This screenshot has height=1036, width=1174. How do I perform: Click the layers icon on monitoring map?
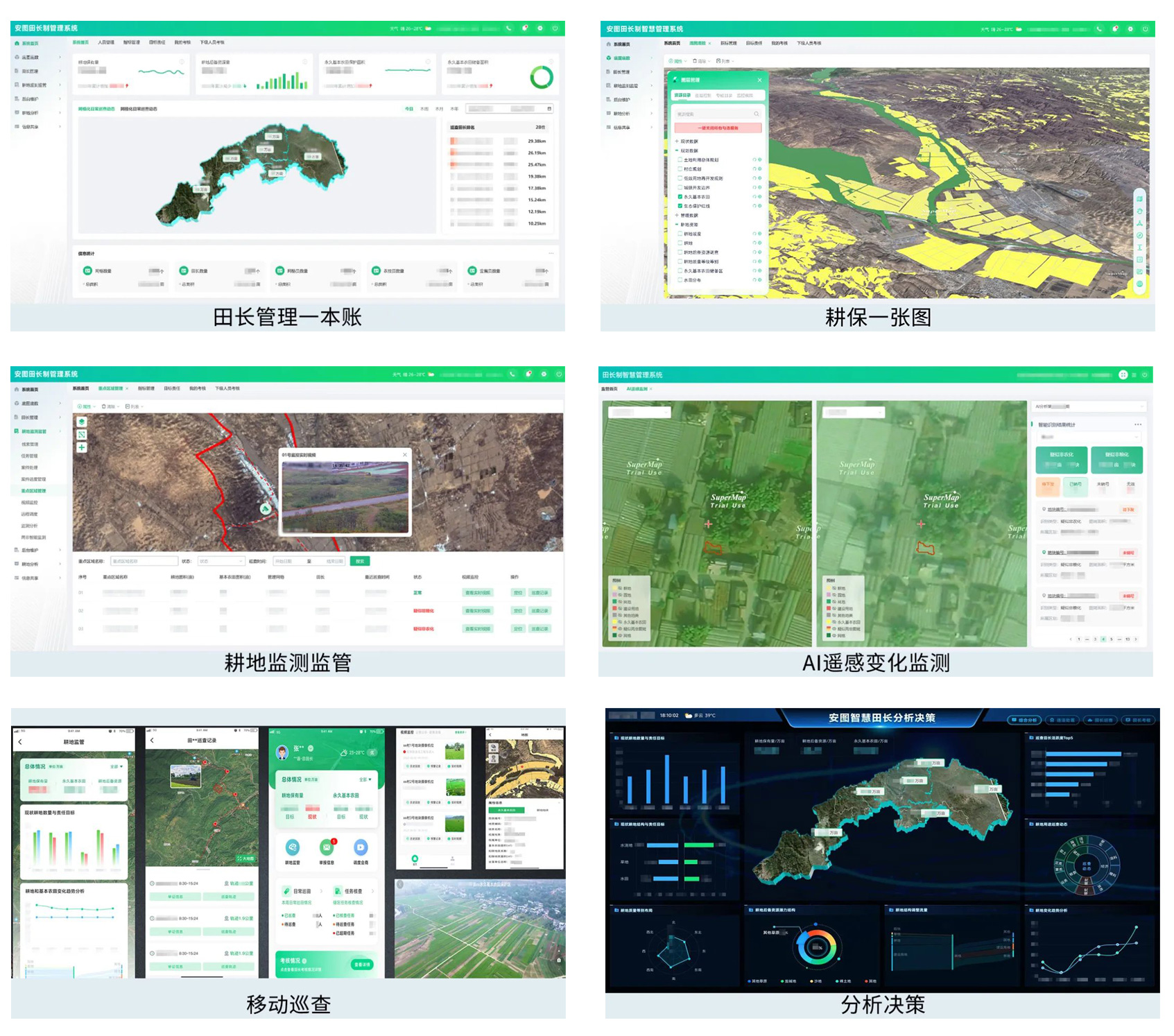(x=81, y=422)
